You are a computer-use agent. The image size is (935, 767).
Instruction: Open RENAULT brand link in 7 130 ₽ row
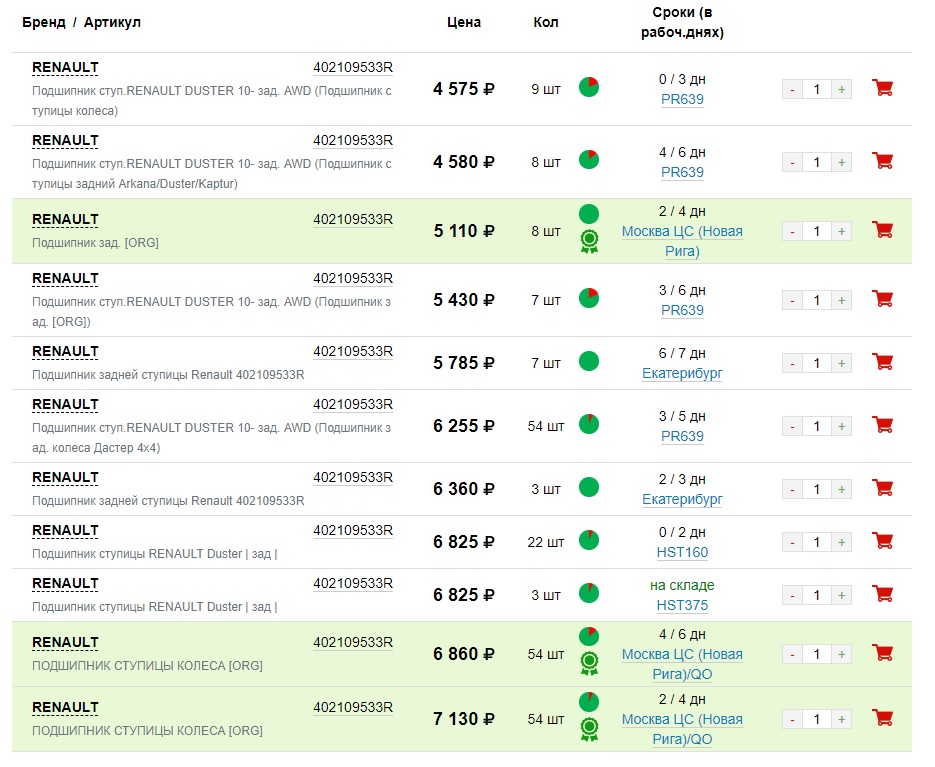[x=65, y=708]
